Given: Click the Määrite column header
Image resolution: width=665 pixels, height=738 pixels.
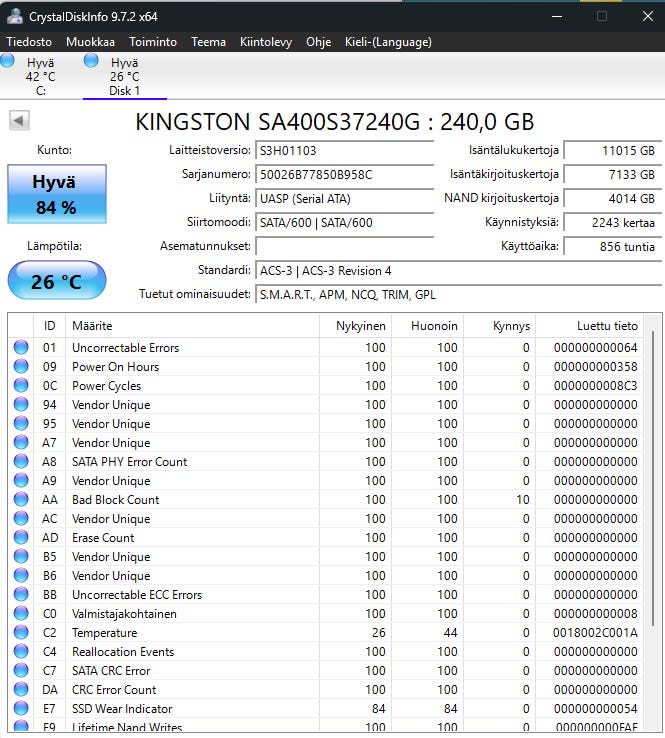Looking at the screenshot, I should (192, 326).
